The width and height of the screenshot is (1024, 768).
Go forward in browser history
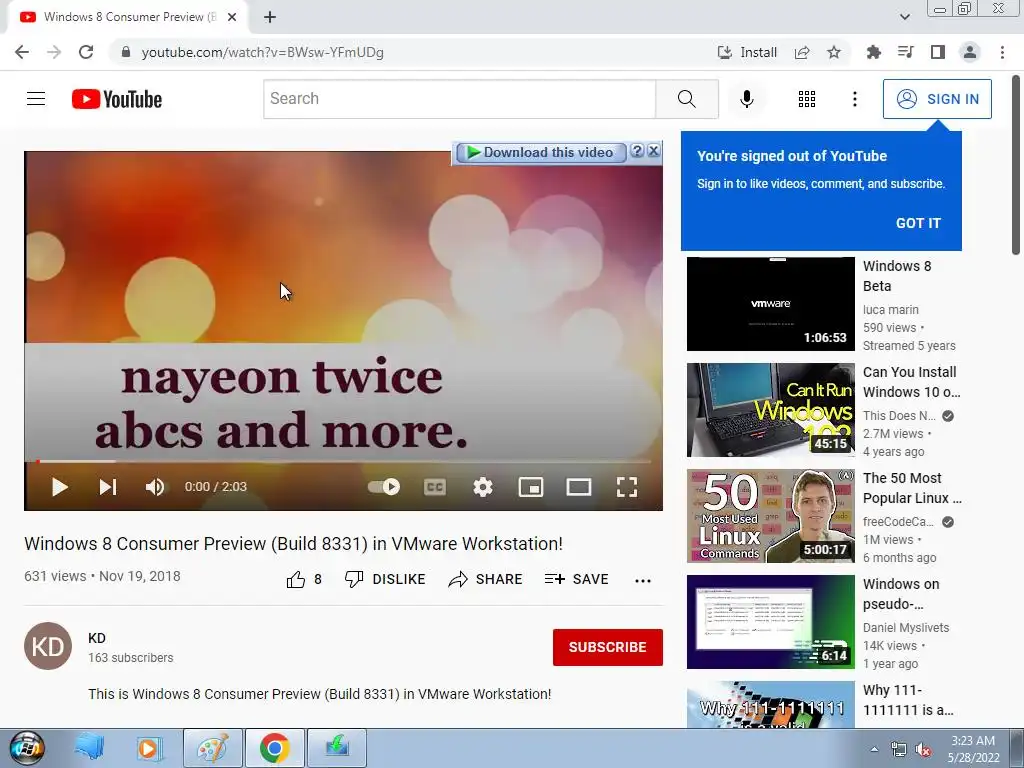pyautogui.click(x=54, y=52)
